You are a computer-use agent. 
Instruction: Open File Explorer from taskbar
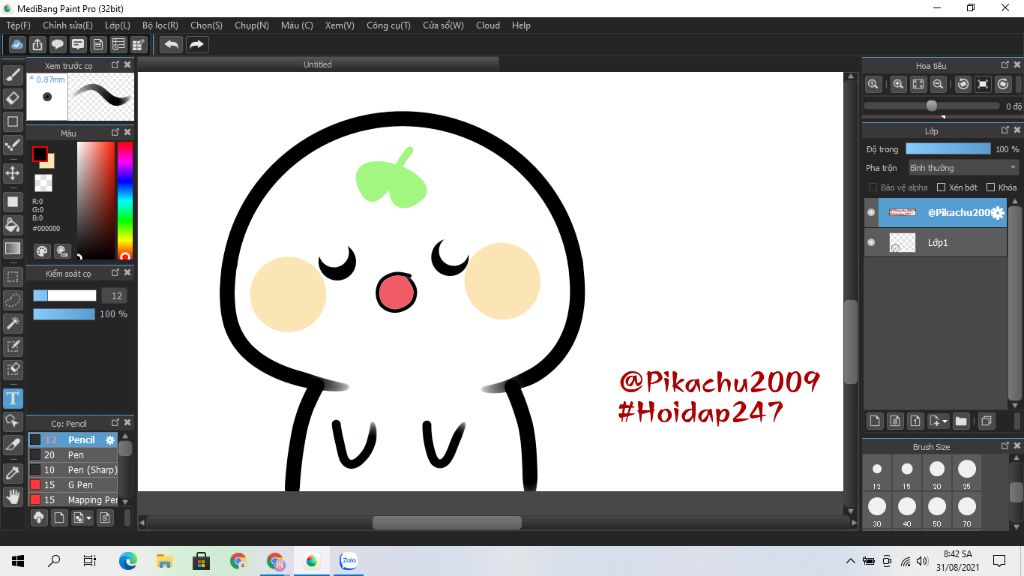click(x=165, y=561)
